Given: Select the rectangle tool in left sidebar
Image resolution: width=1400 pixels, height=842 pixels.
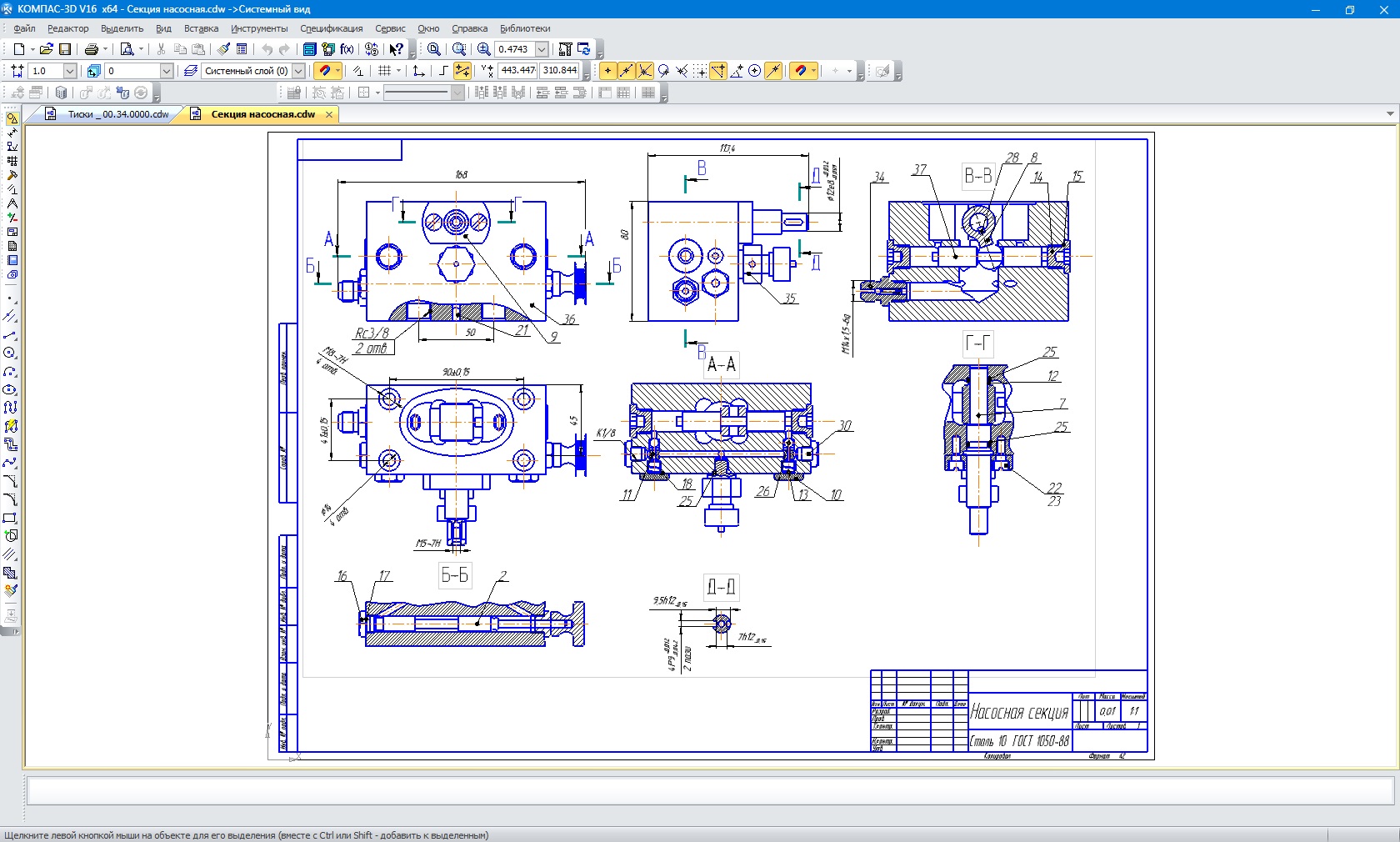Looking at the screenshot, I should pyautogui.click(x=10, y=518).
